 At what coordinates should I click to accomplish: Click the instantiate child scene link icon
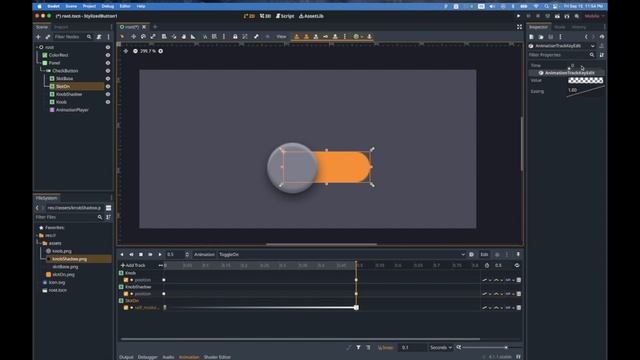(x=48, y=37)
